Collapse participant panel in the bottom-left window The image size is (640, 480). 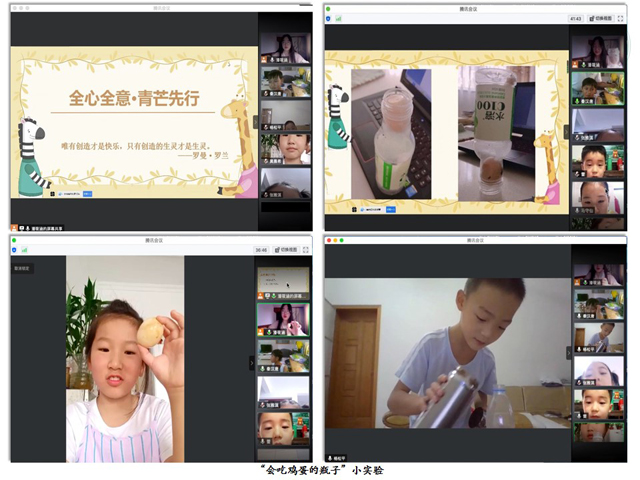pyautogui.click(x=251, y=362)
